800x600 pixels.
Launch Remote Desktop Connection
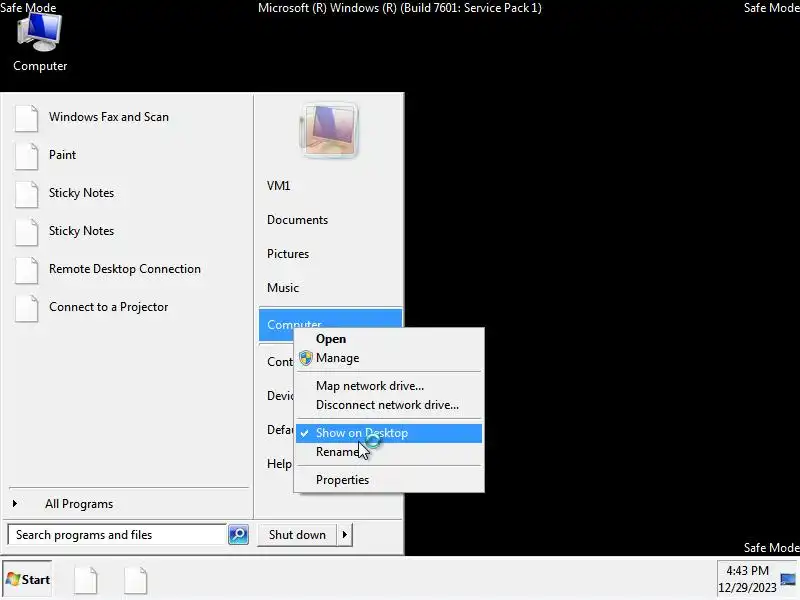pyautogui.click(x=124, y=269)
